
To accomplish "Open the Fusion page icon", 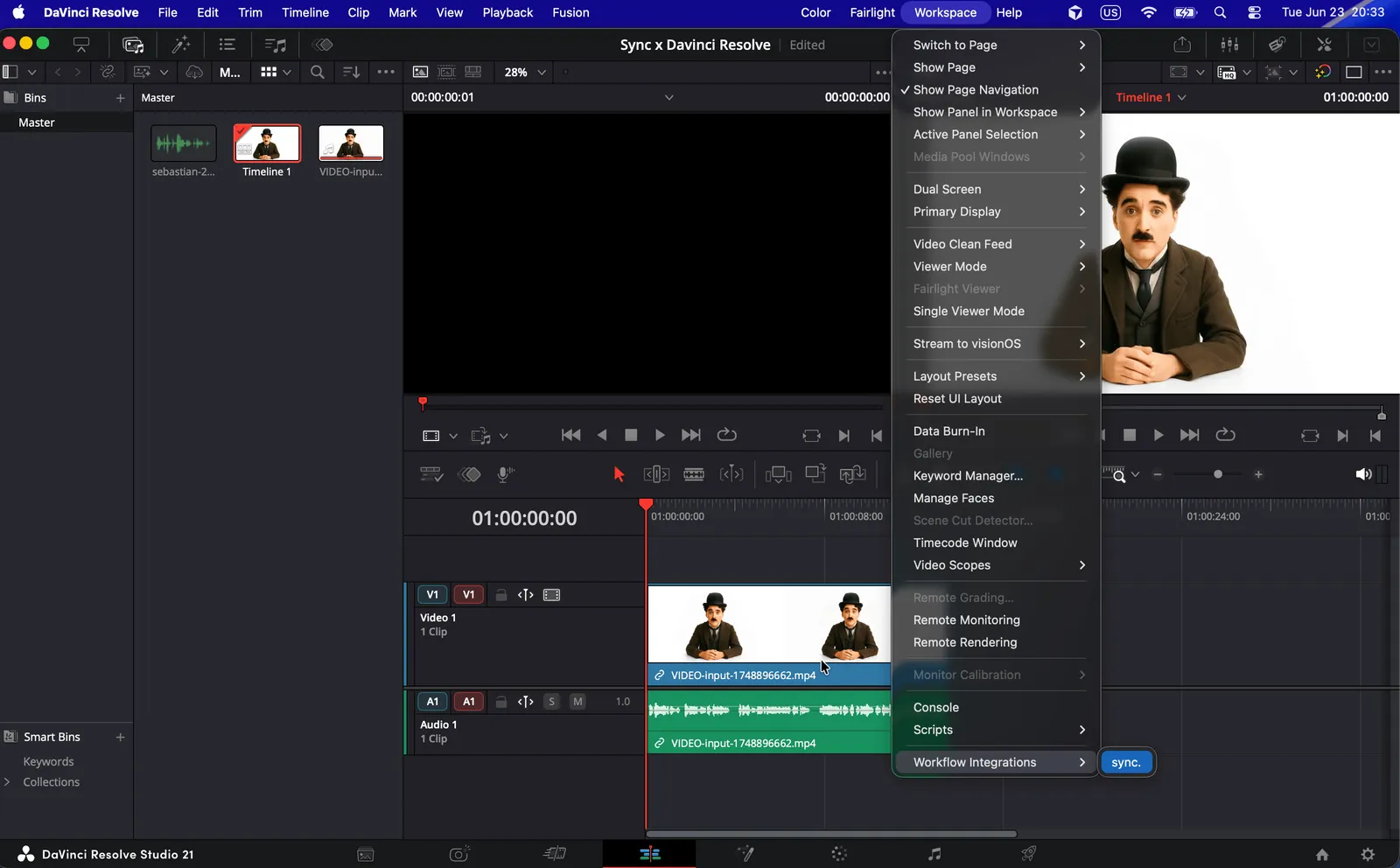I will tap(745, 854).
